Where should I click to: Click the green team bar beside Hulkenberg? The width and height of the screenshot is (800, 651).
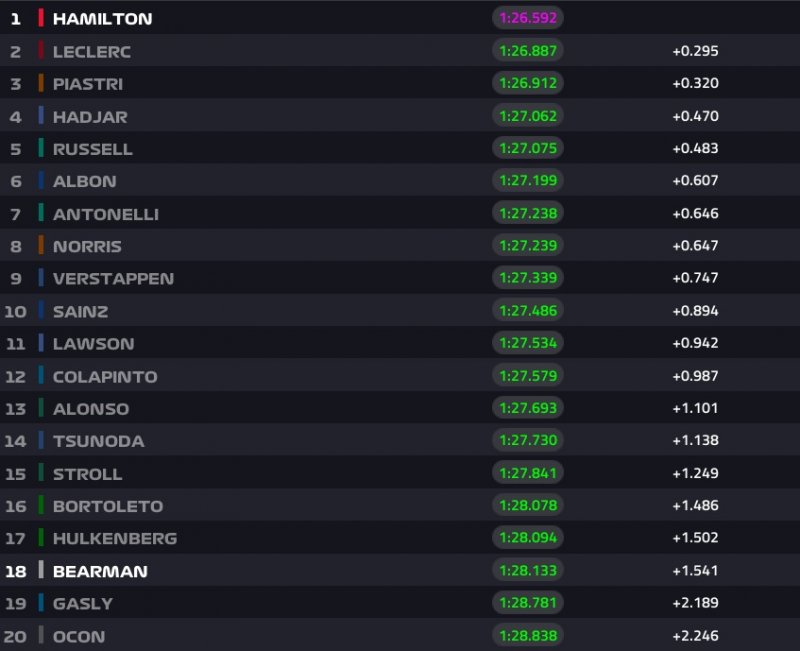coord(41,538)
